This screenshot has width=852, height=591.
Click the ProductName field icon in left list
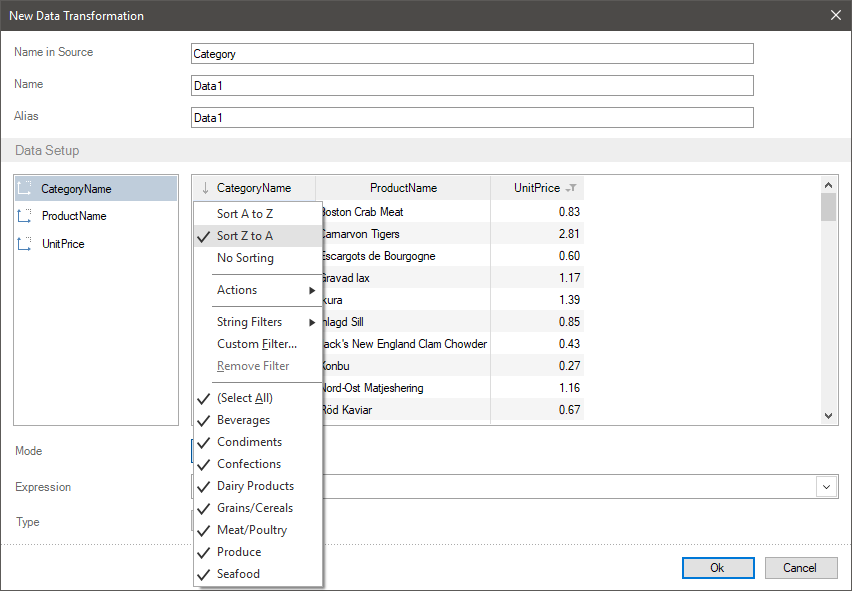(25, 216)
